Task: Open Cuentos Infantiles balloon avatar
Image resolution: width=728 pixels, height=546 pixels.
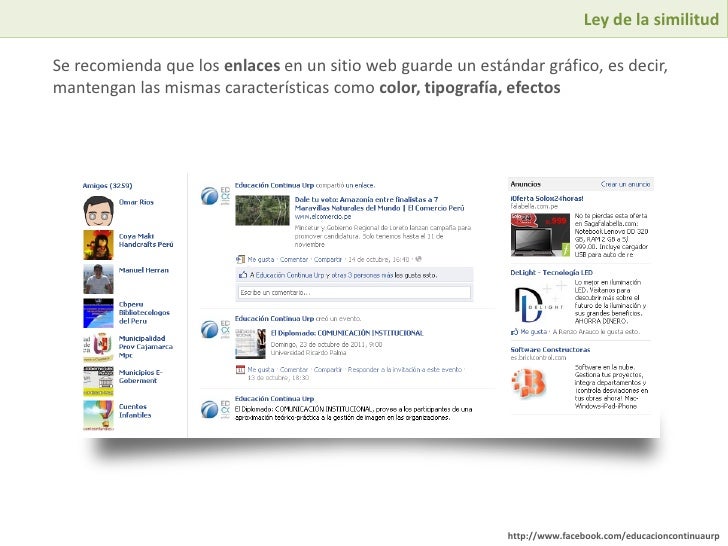Action: pos(98,415)
